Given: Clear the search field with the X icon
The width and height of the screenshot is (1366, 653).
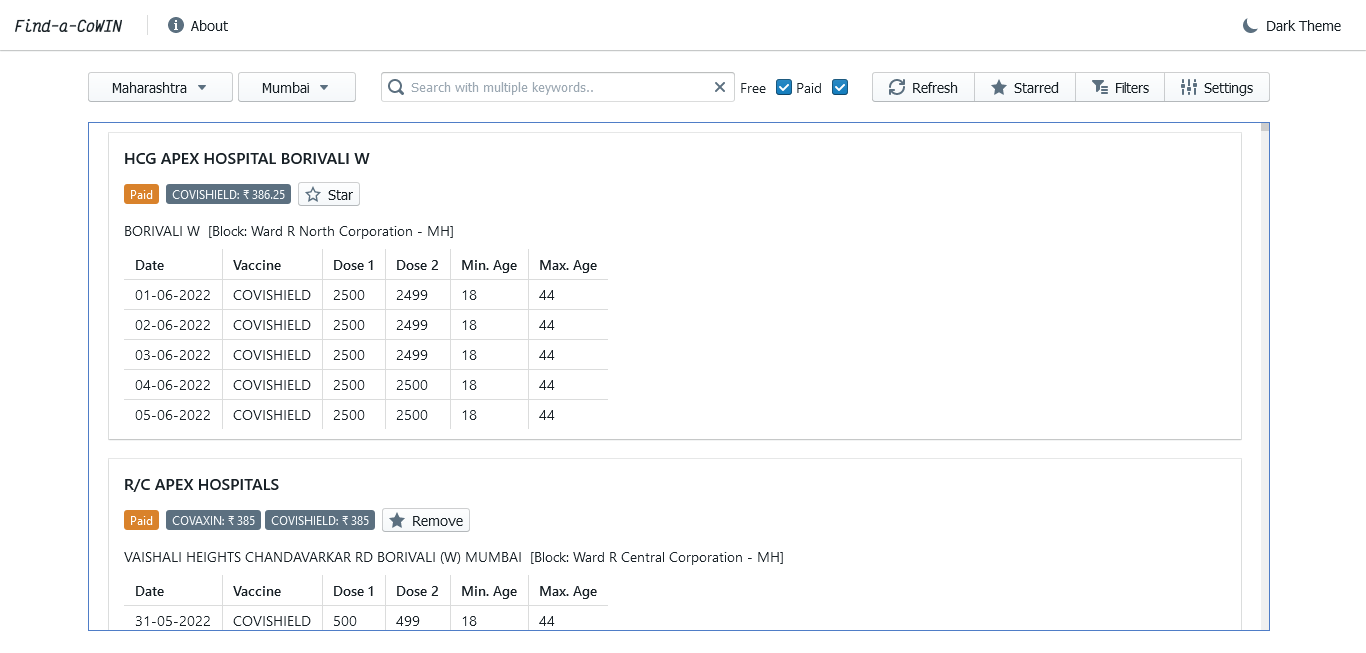Looking at the screenshot, I should point(719,87).
